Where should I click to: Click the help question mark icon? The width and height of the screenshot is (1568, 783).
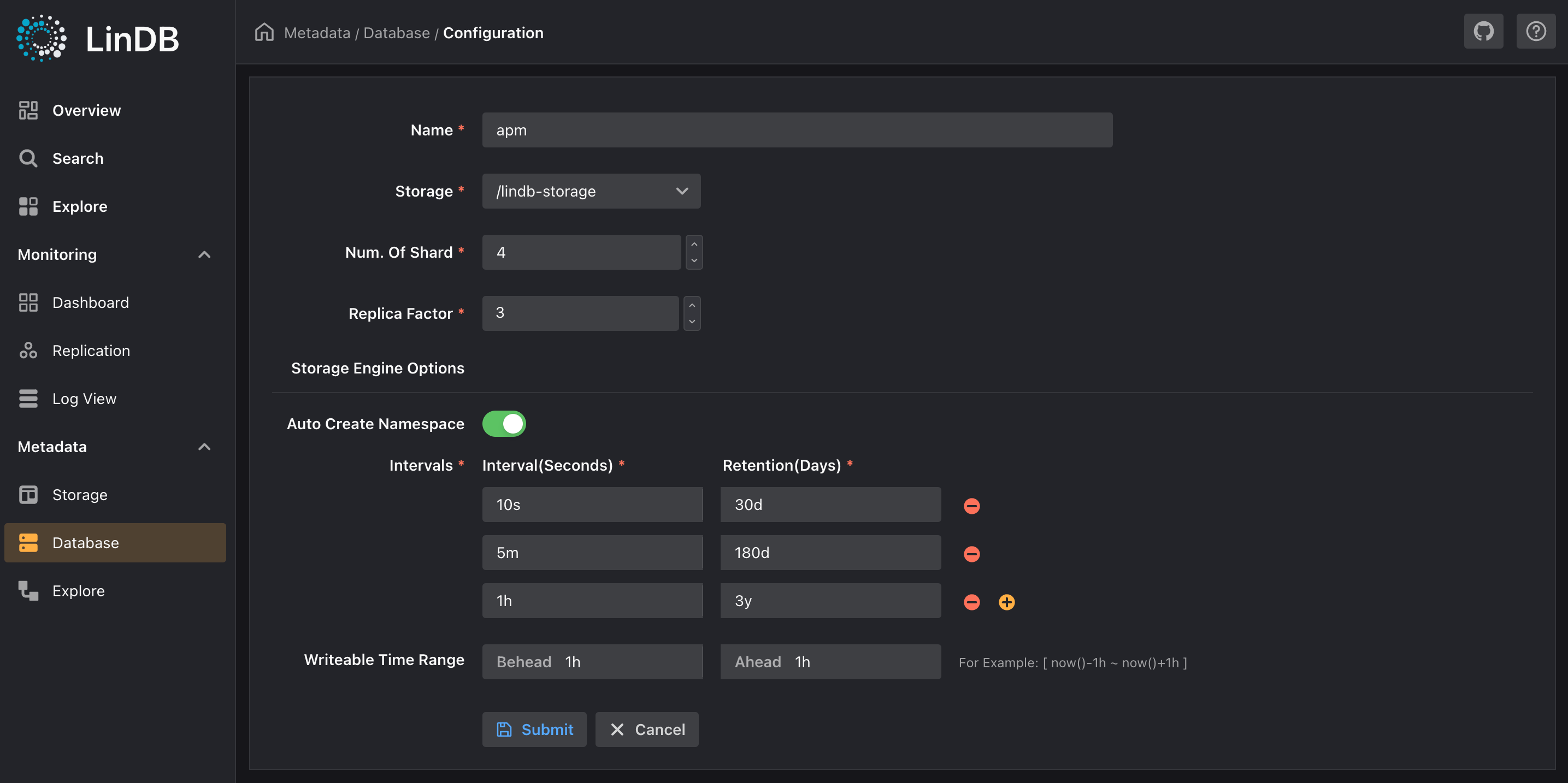pos(1536,31)
